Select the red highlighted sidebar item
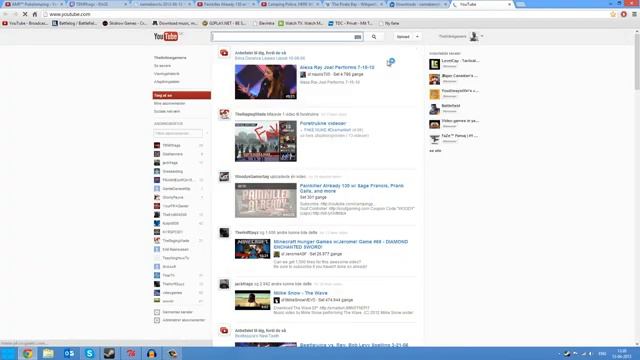 click(x=182, y=96)
